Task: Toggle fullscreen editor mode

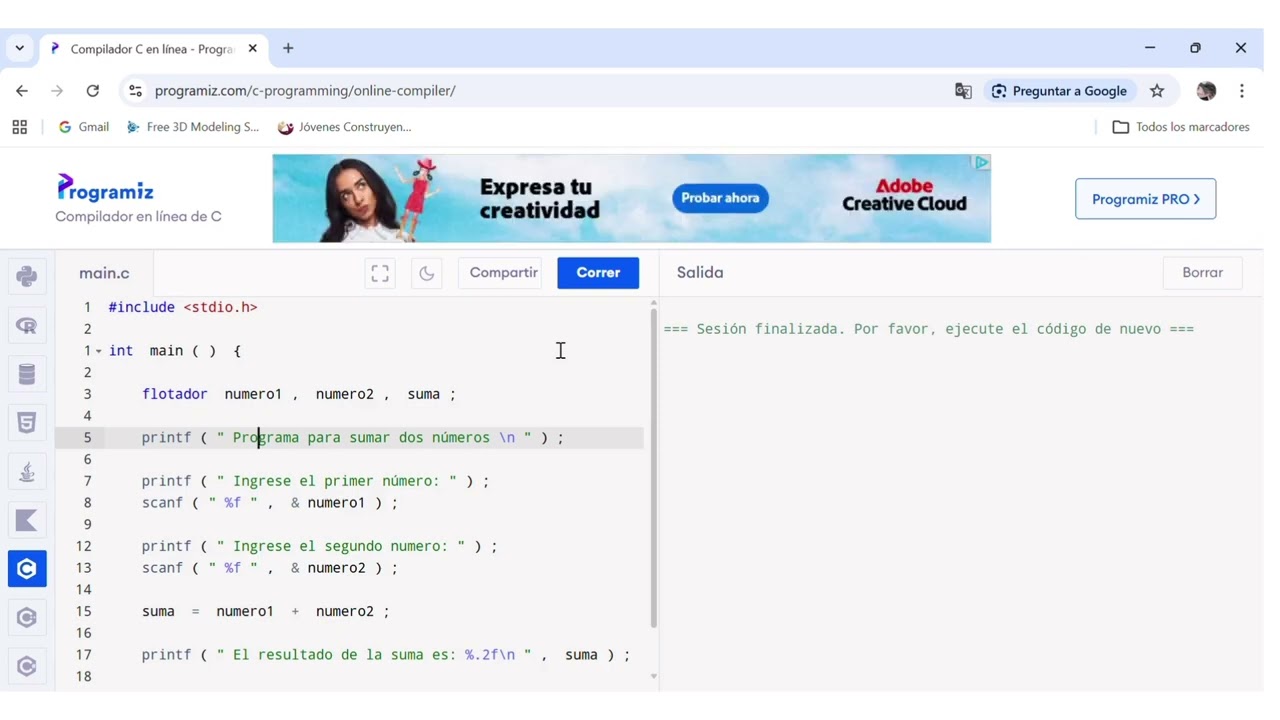Action: [x=380, y=273]
